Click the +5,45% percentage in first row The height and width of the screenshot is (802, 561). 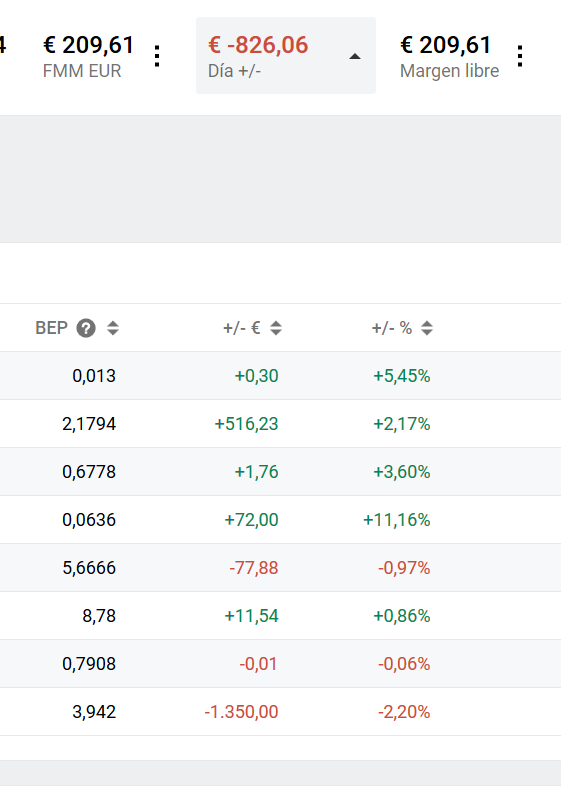pos(401,376)
